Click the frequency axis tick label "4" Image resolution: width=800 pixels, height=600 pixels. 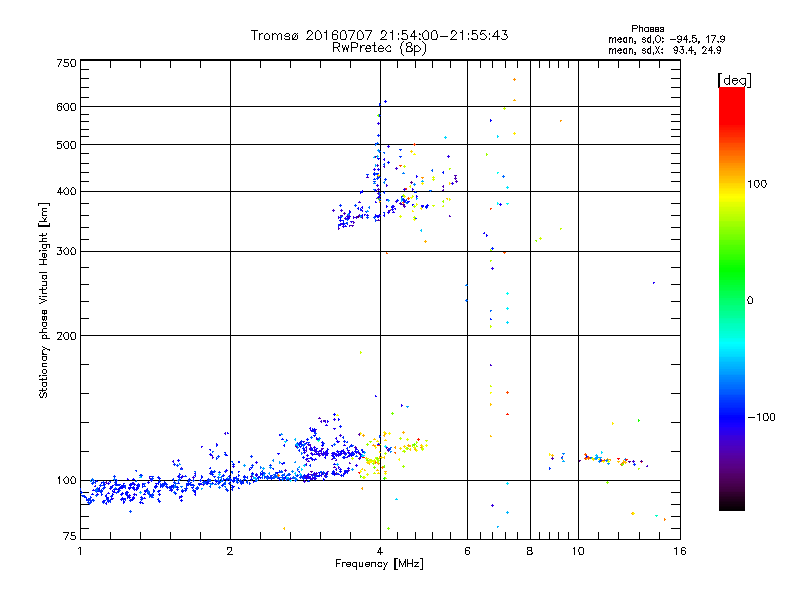click(380, 551)
